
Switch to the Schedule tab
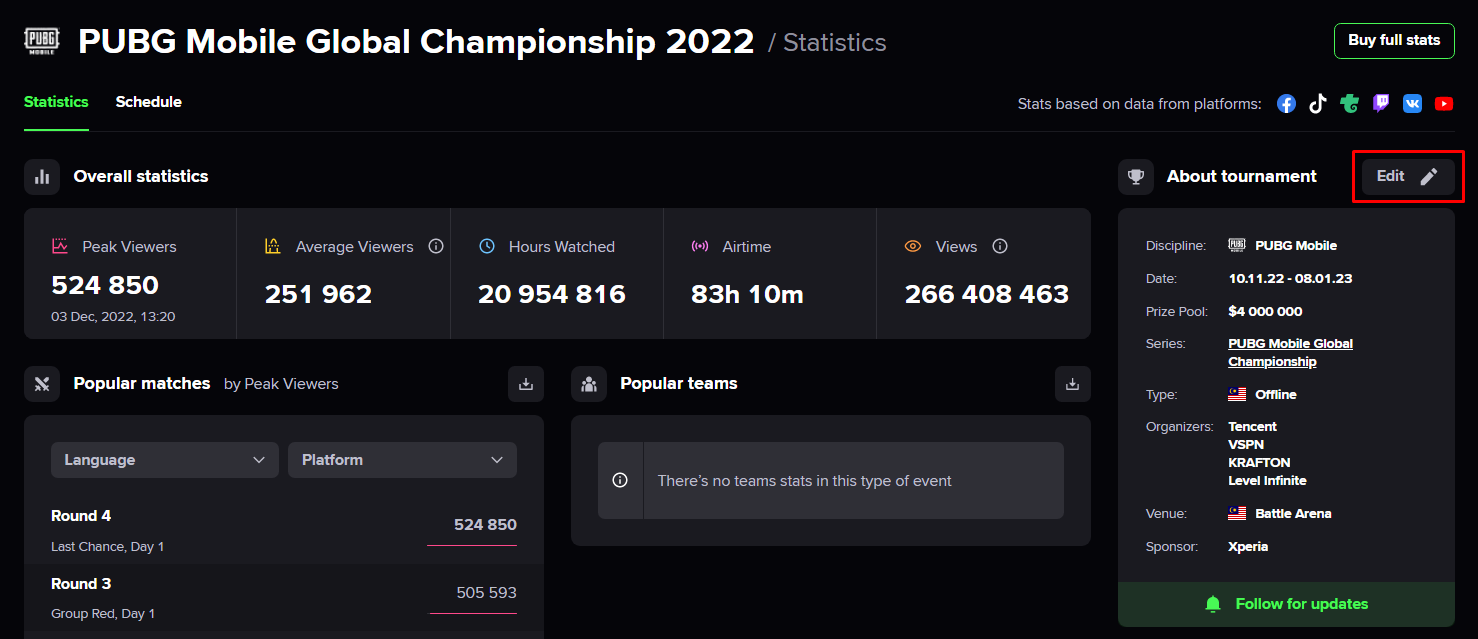tap(148, 102)
